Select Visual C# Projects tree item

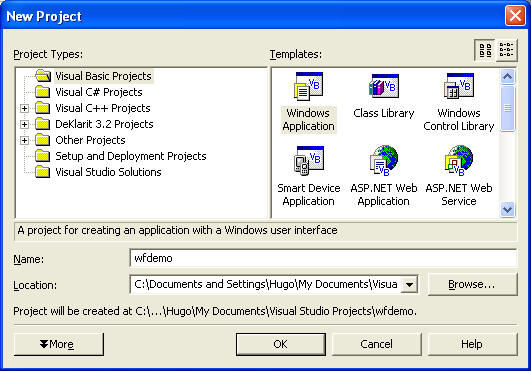[x=99, y=92]
